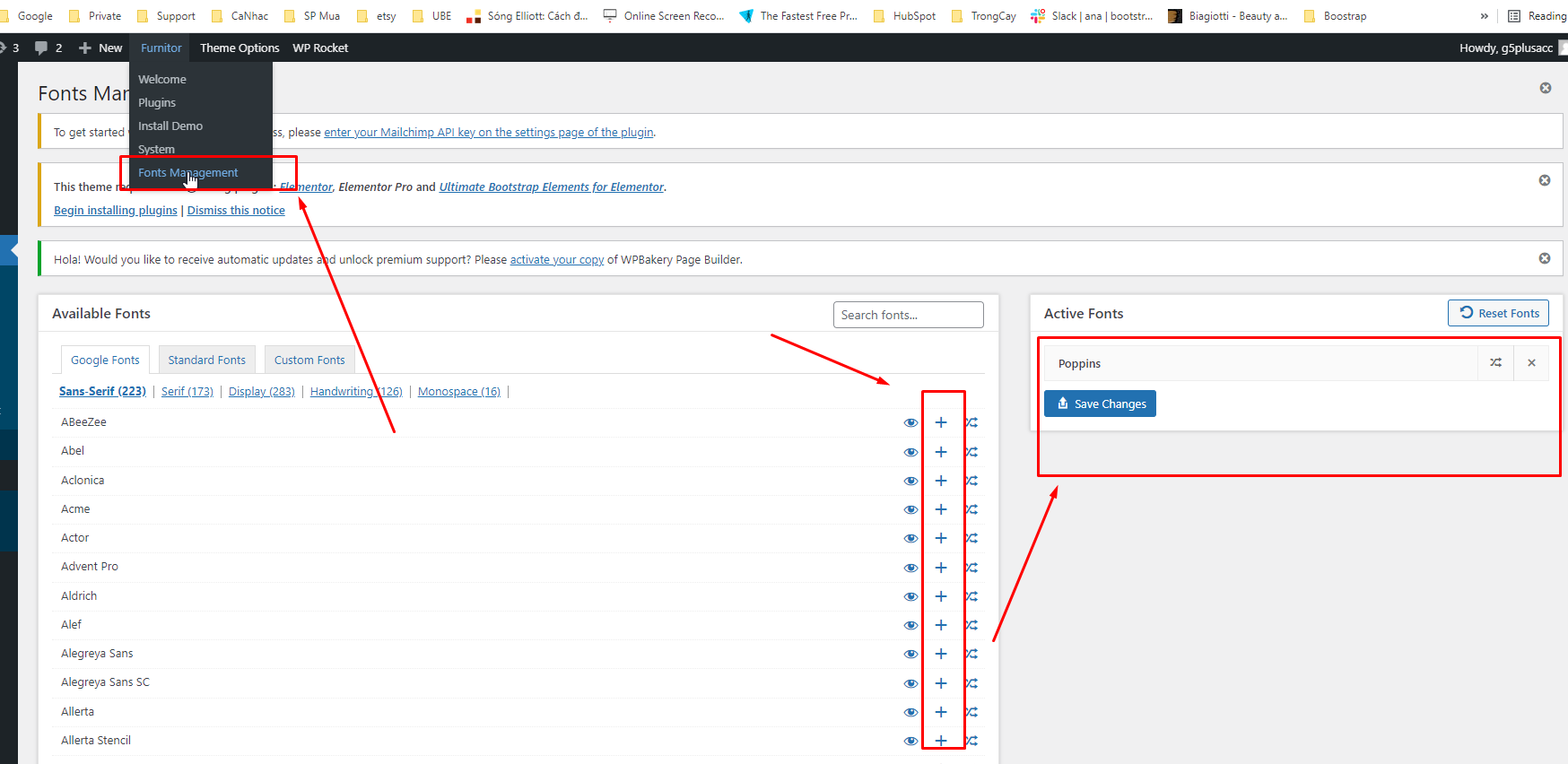The height and width of the screenshot is (764, 1568).
Task: Preview the Aldrich font via its eye icon
Action: click(x=910, y=596)
